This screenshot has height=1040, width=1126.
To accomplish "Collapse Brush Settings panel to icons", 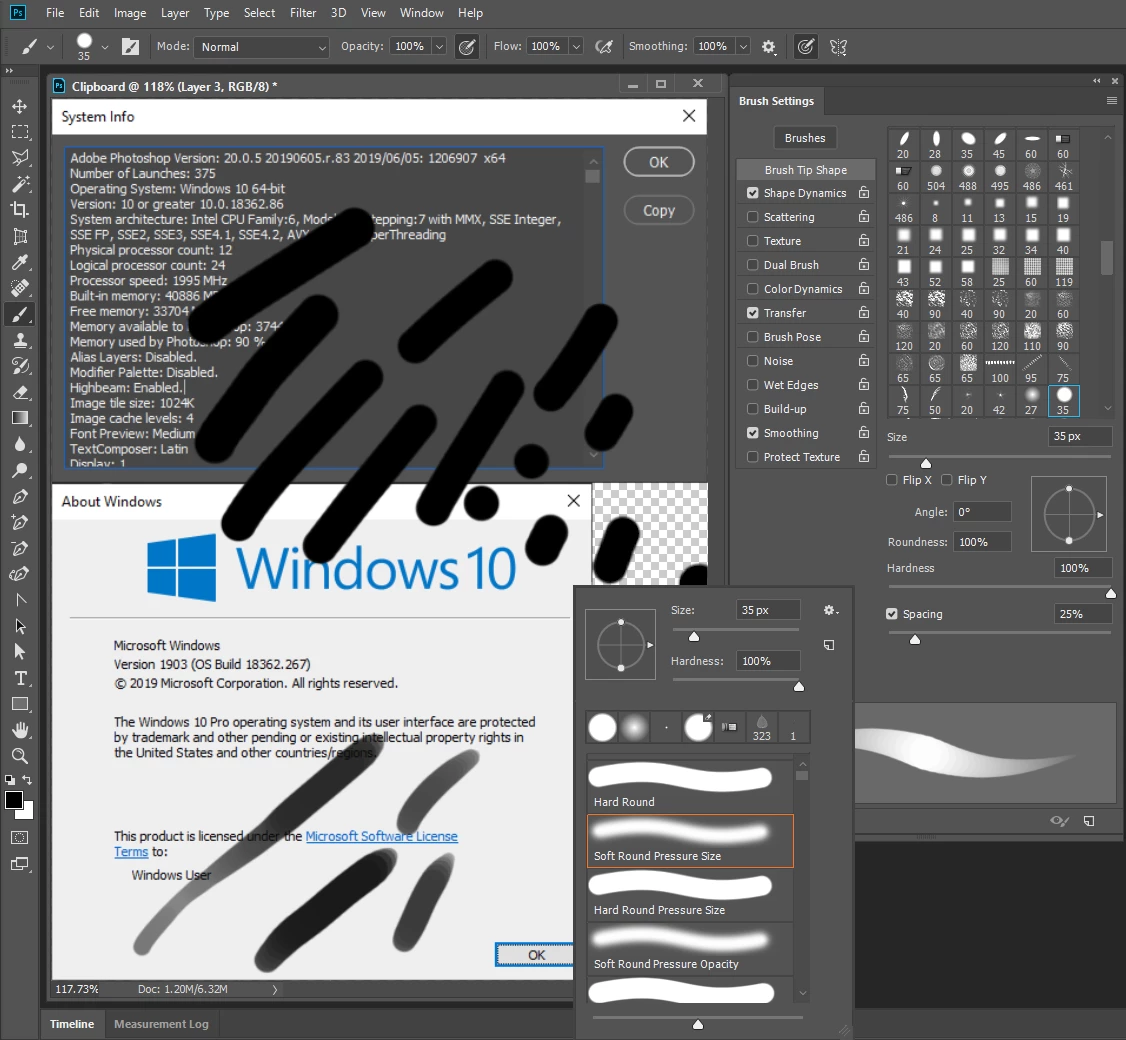I will pyautogui.click(x=1097, y=81).
